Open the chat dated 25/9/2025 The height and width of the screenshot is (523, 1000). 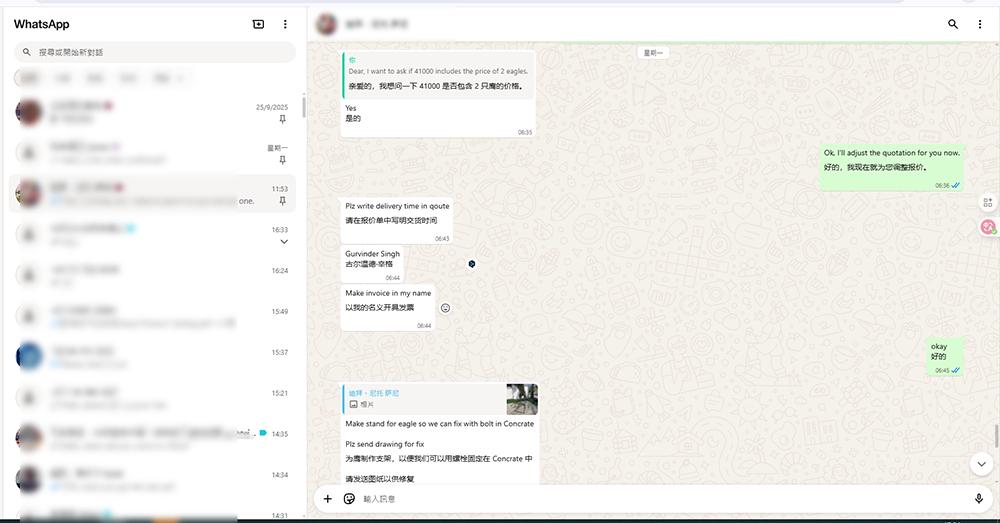[x=150, y=111]
